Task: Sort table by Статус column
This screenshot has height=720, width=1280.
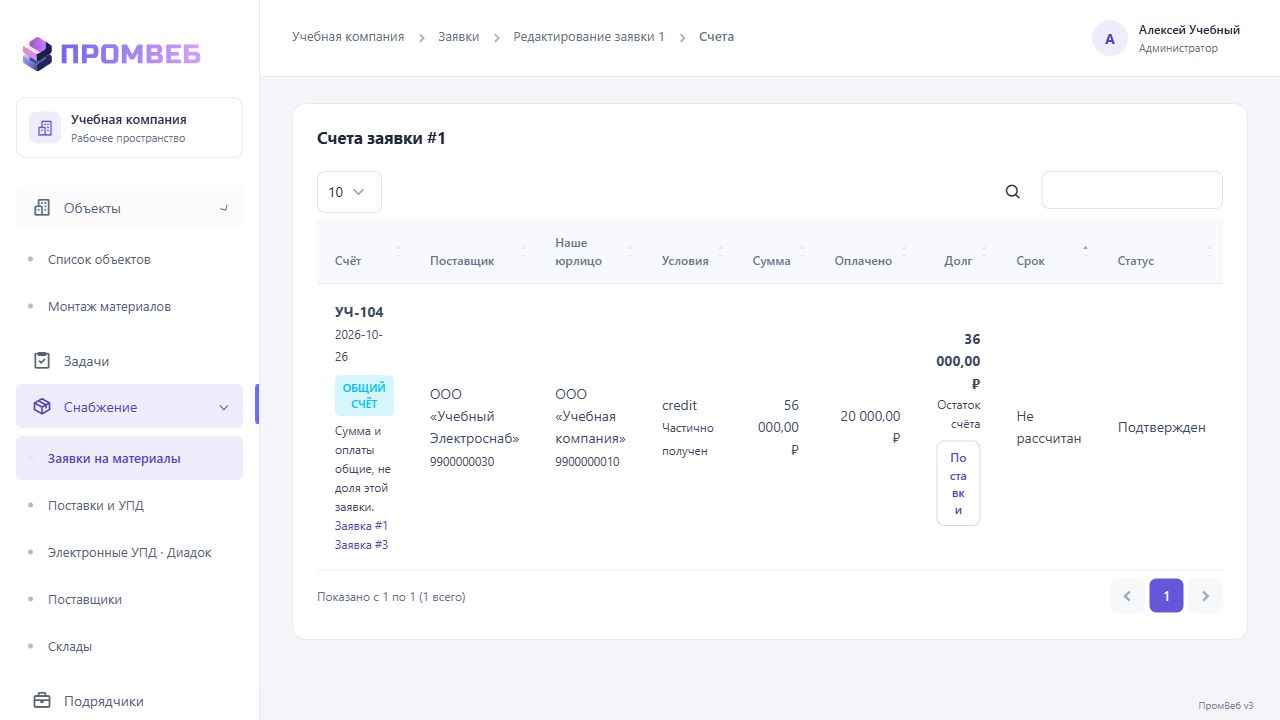Action: (1162, 251)
